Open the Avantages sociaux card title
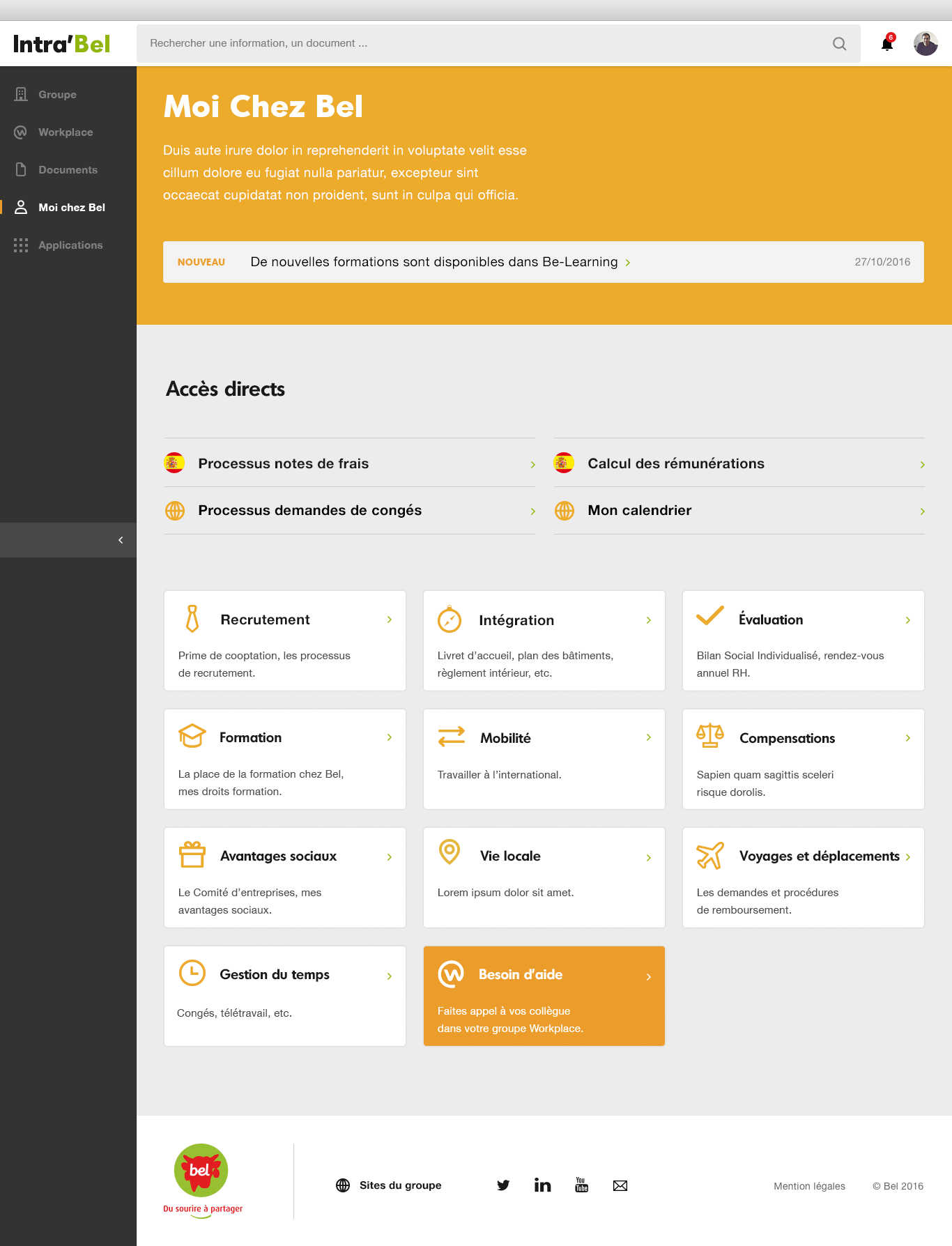This screenshot has width=952, height=1246. [278, 856]
